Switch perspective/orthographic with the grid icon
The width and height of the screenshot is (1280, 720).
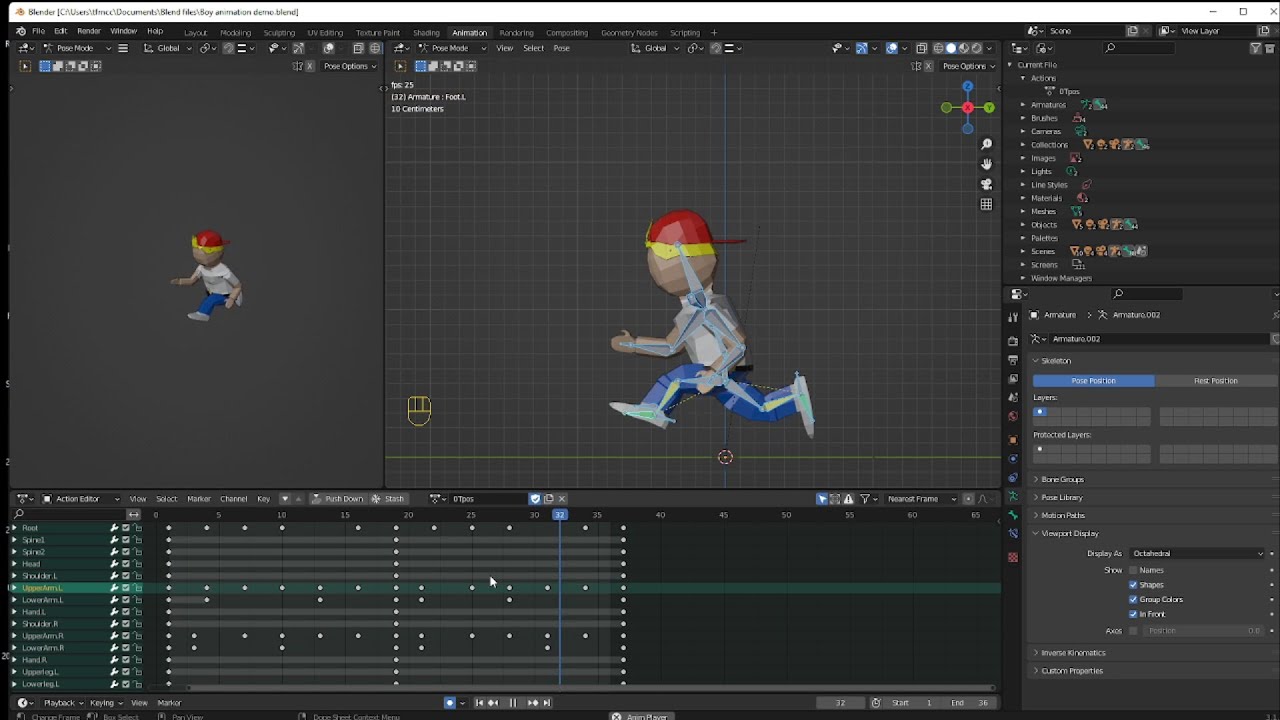[986, 204]
